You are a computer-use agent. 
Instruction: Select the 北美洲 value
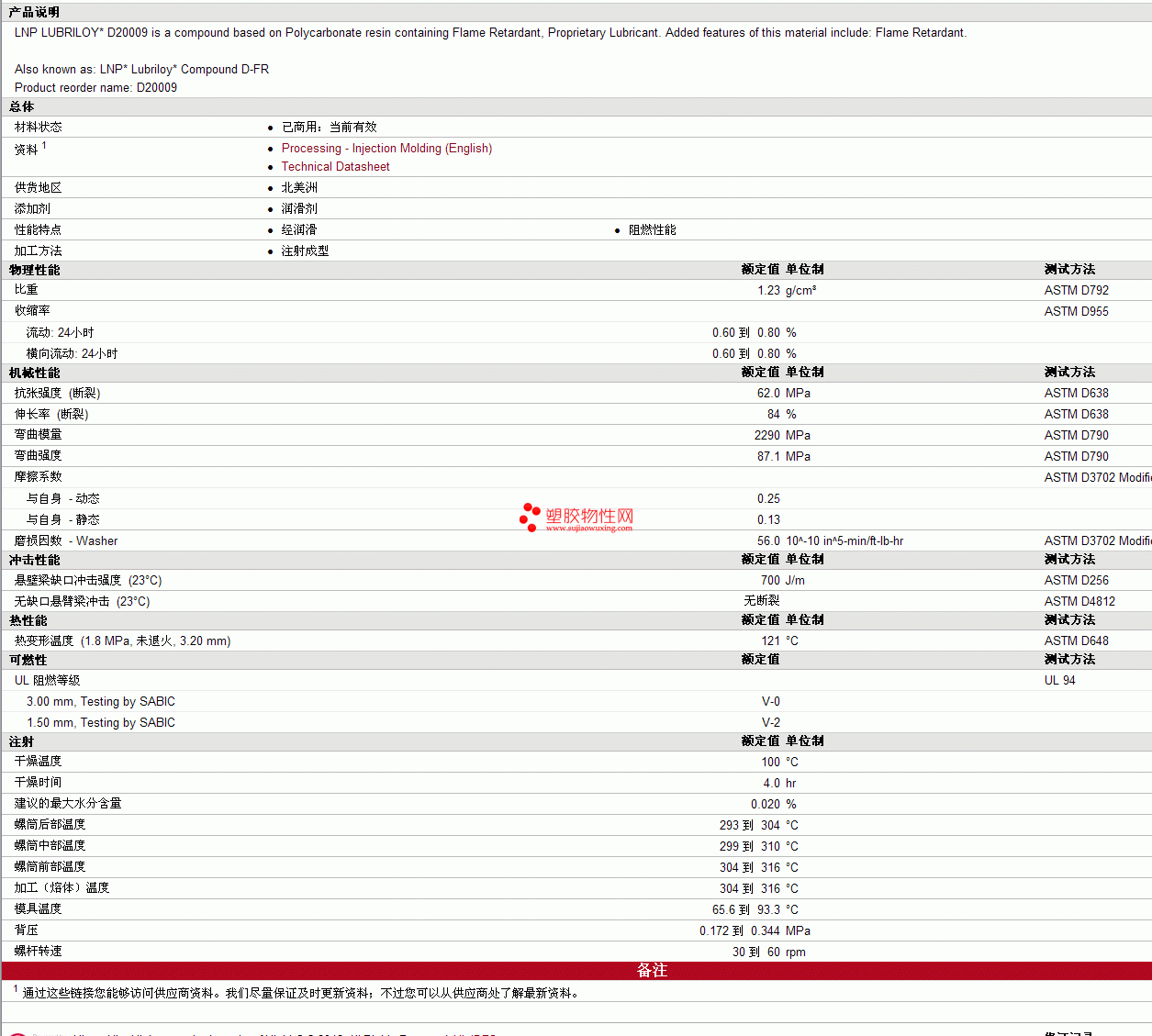[299, 188]
